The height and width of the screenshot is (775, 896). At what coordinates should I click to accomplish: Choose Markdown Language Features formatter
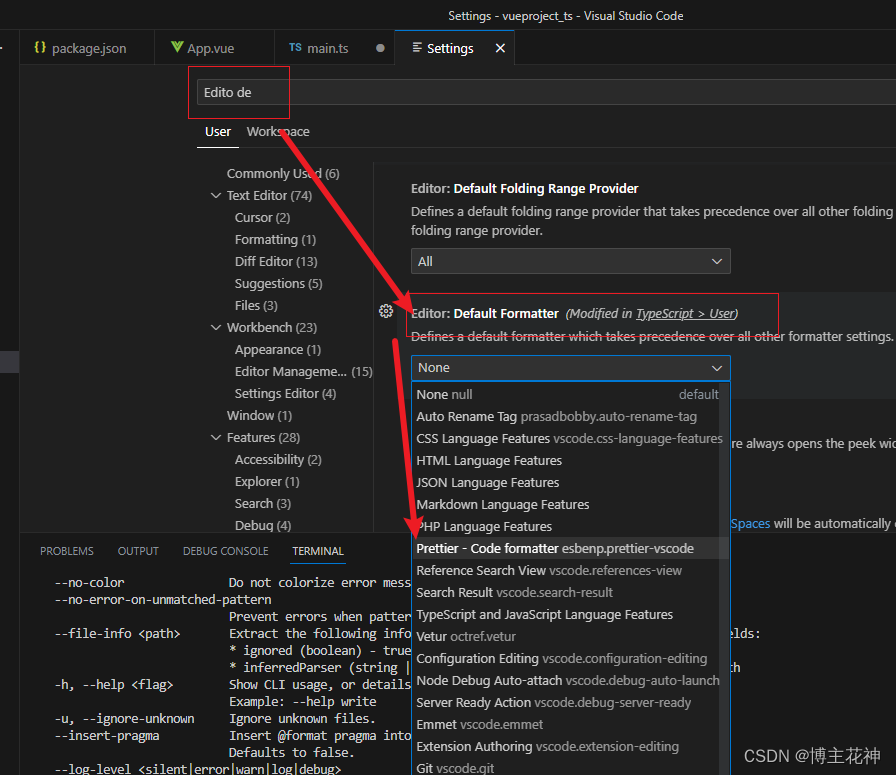(567, 505)
